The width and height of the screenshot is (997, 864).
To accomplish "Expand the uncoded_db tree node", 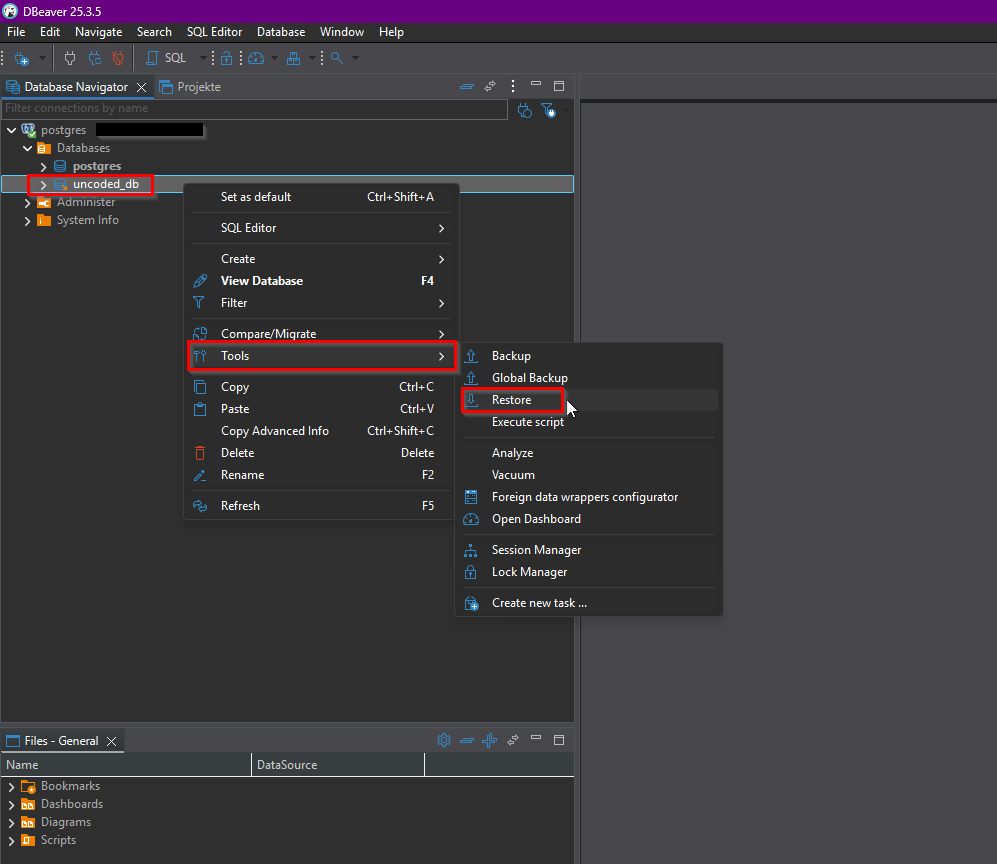I will tap(43, 185).
